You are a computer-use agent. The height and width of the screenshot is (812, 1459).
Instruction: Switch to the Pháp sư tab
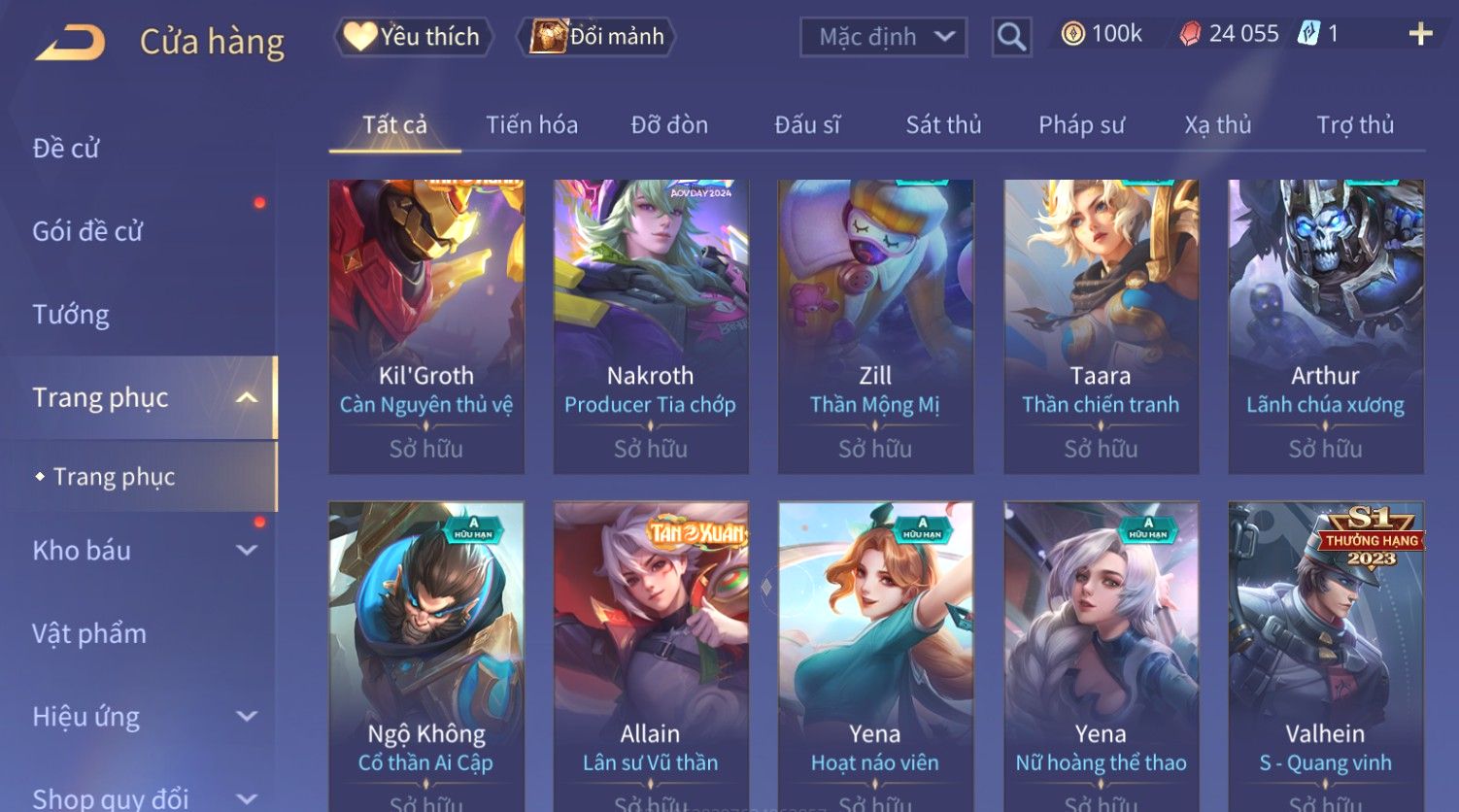[x=1081, y=124]
